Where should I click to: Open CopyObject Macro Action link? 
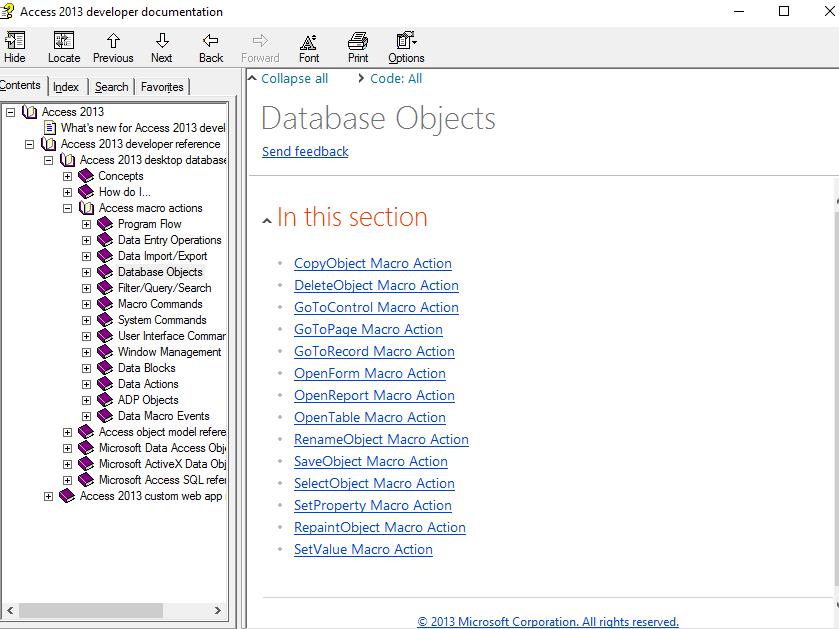click(x=372, y=263)
